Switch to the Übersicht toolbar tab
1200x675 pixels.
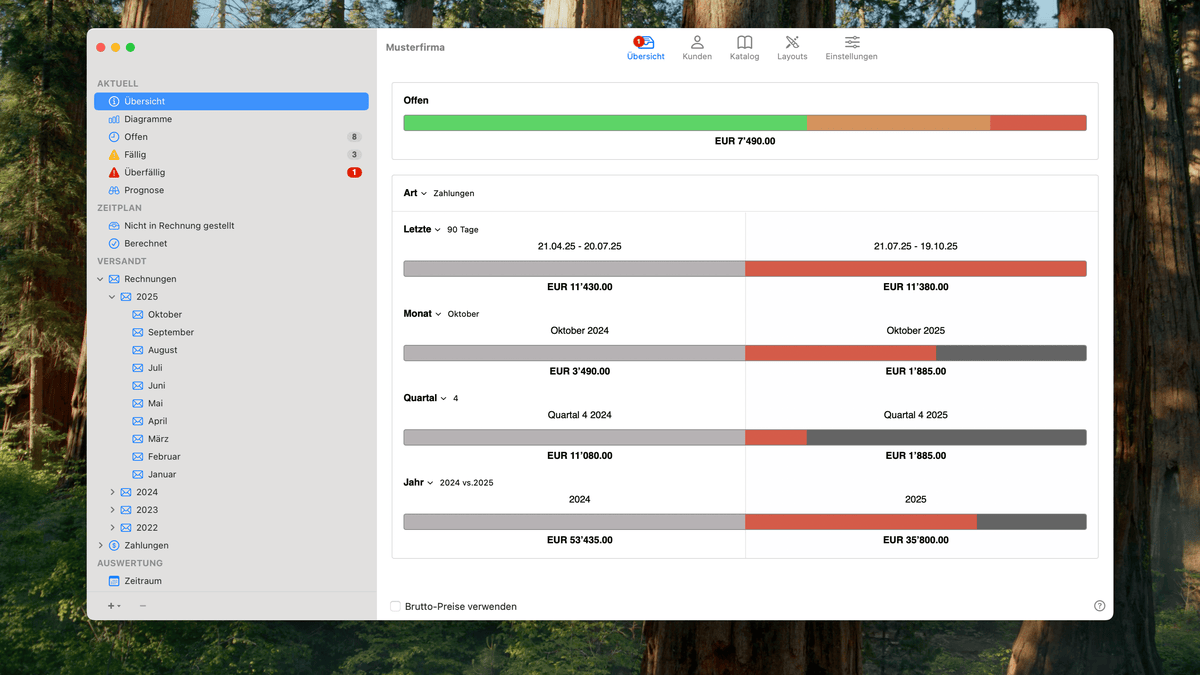pyautogui.click(x=645, y=47)
